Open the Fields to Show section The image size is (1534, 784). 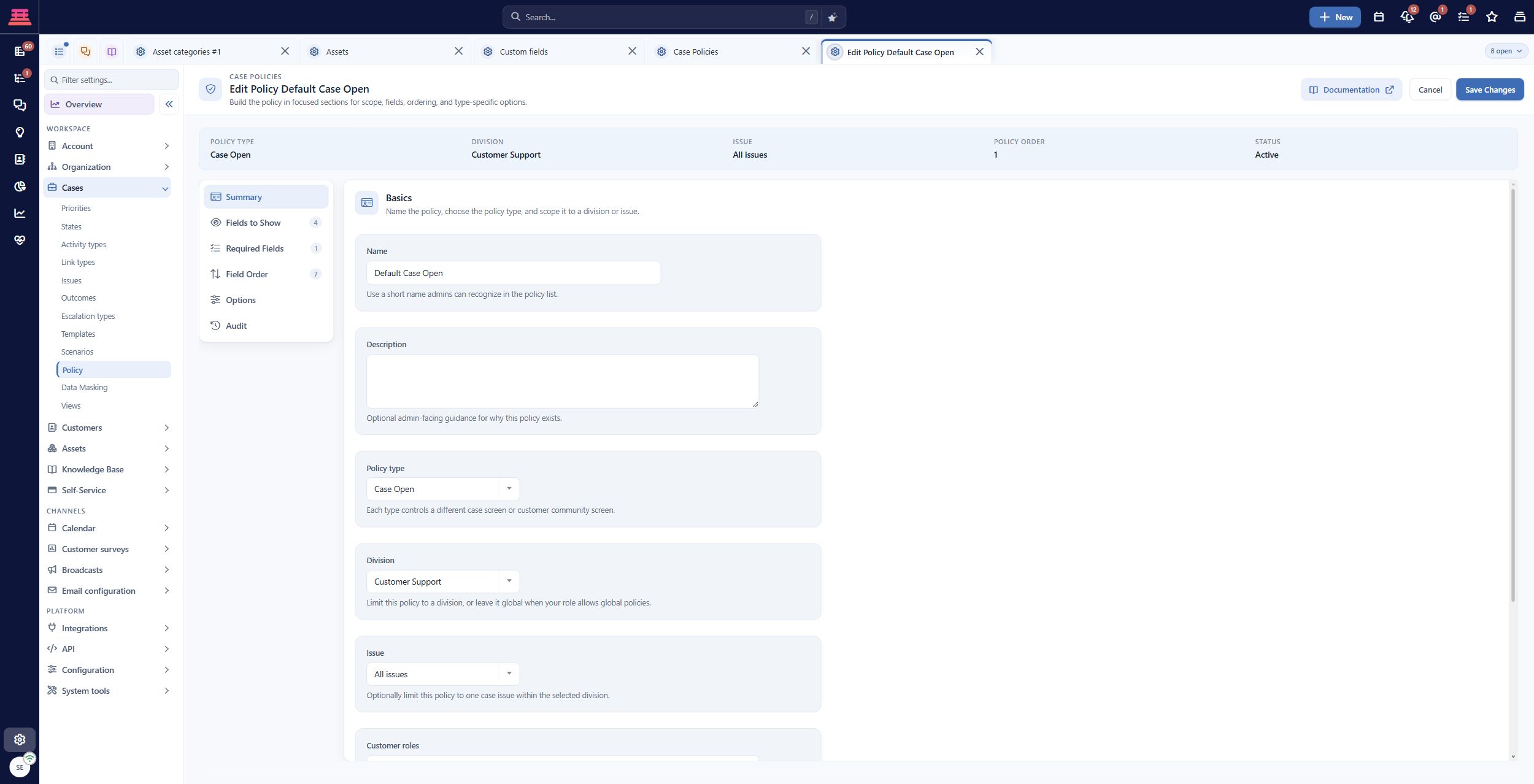266,223
